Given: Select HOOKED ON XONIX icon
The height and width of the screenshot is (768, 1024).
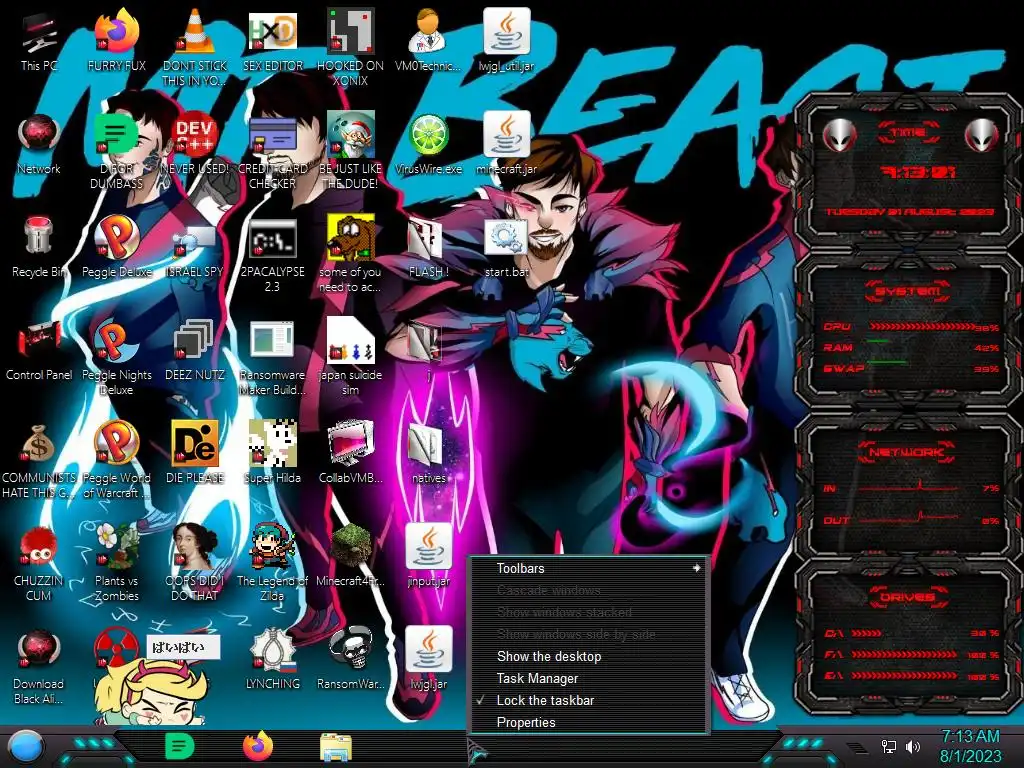Looking at the screenshot, I should (351, 33).
